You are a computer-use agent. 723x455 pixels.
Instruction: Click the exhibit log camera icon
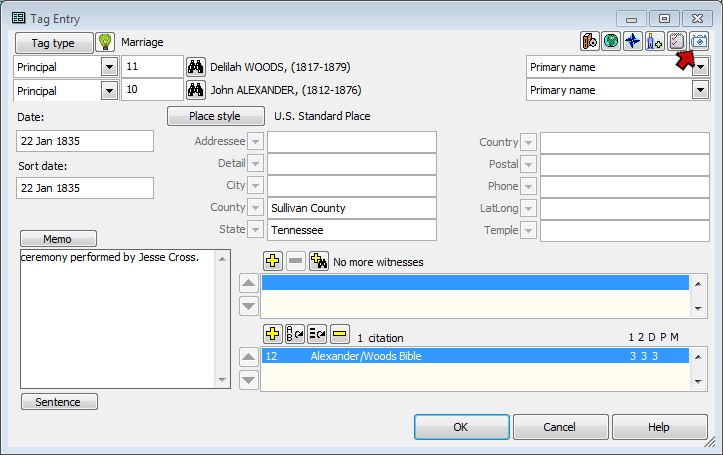coord(700,42)
